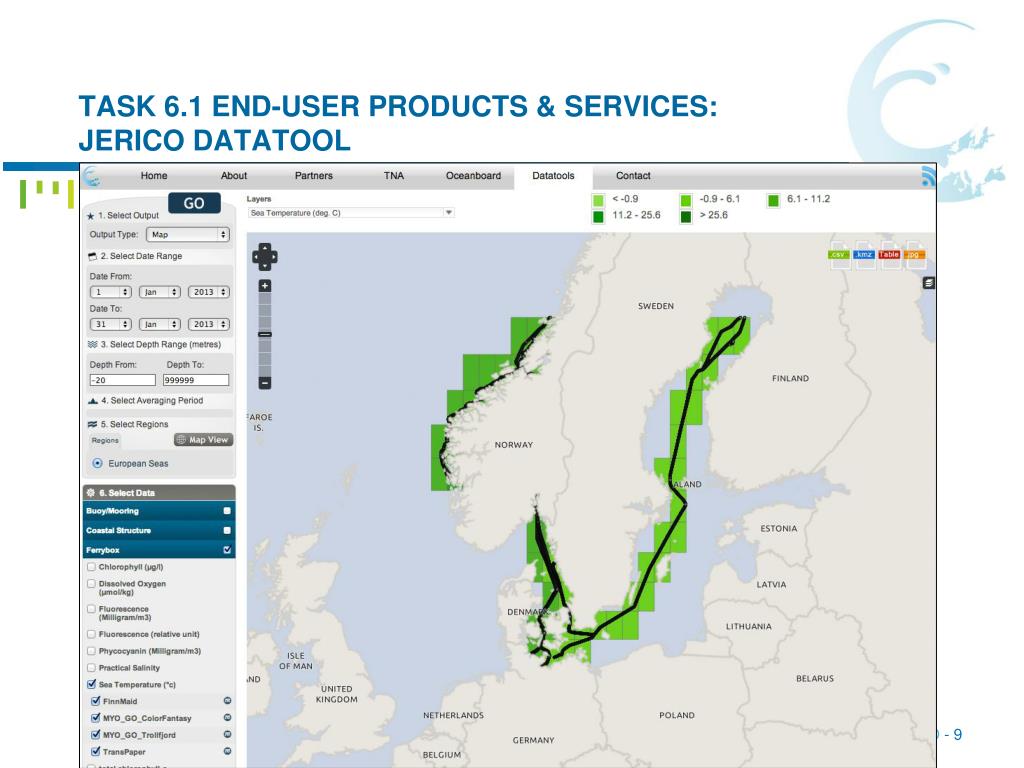This screenshot has width=1024, height=768.
Task: Click the Regions tab label
Action: tap(105, 440)
